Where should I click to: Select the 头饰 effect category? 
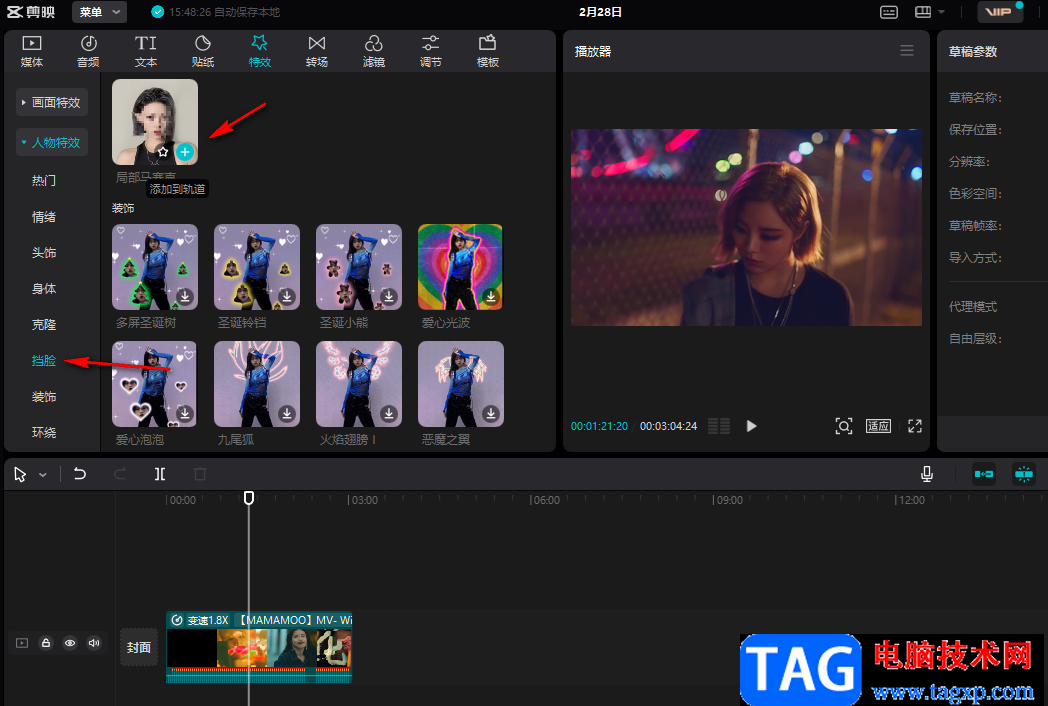coord(44,253)
